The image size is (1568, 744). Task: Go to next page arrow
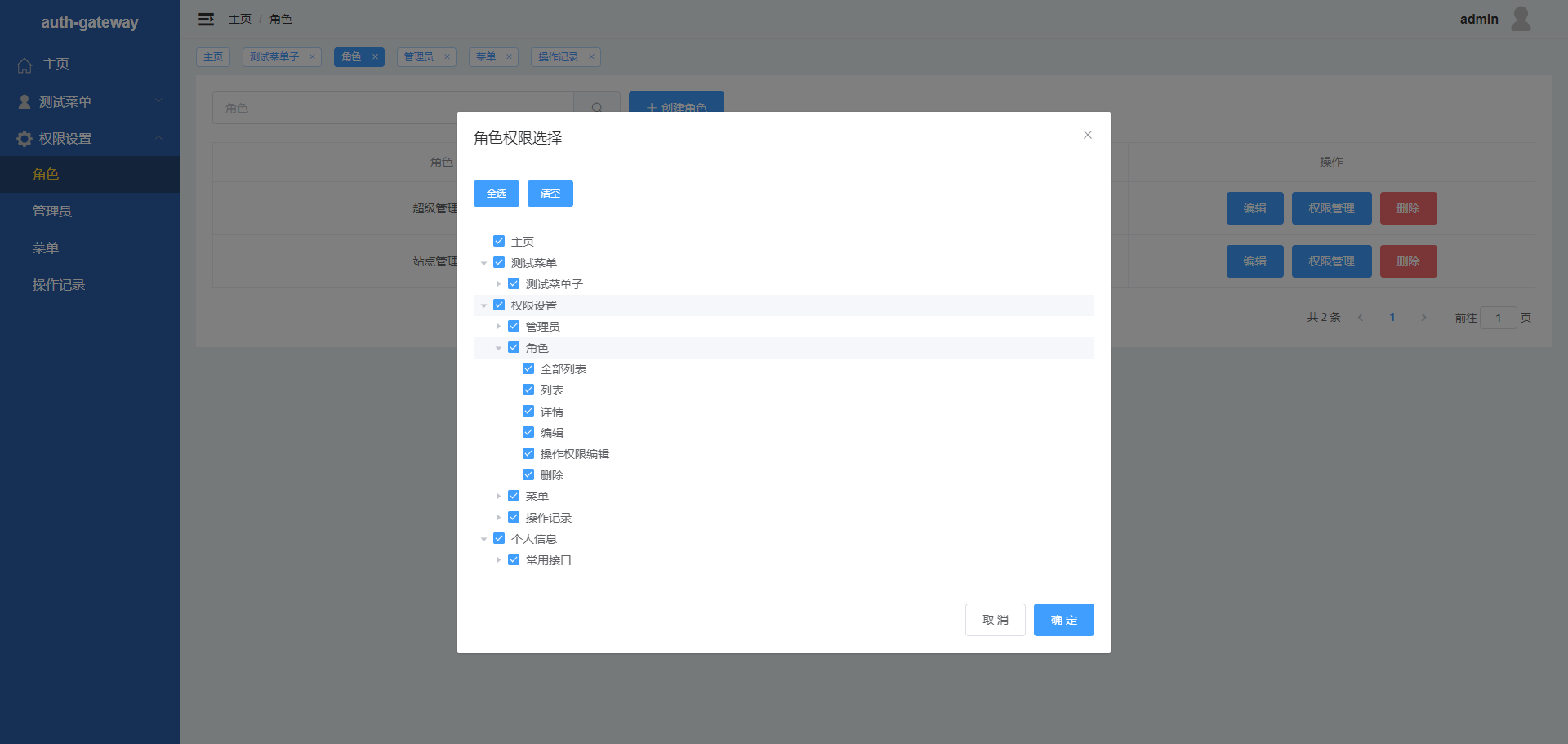1423,318
